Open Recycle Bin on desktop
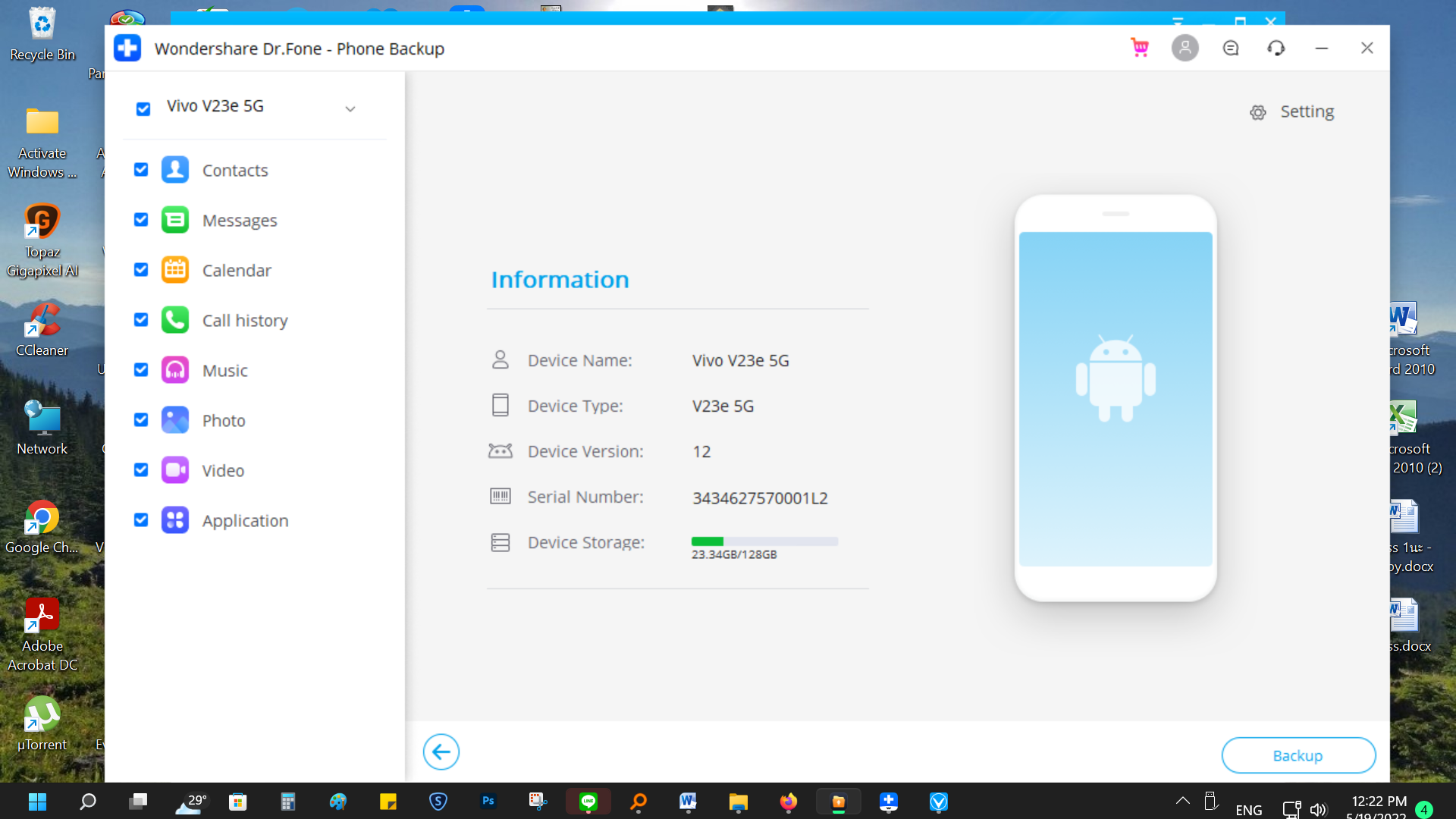Viewport: 1456px width, 819px height. [42, 35]
